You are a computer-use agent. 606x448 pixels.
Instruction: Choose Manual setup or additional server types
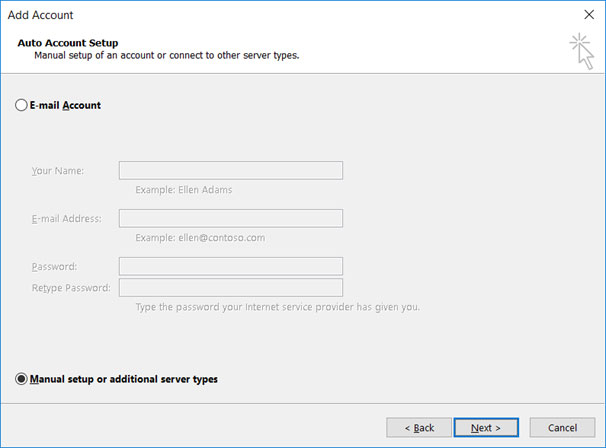[22, 379]
